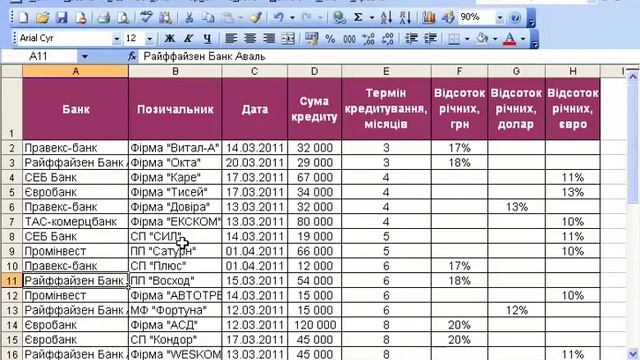This screenshot has width=640, height=360.
Task: Align cell text right
Action: [x=269, y=39]
